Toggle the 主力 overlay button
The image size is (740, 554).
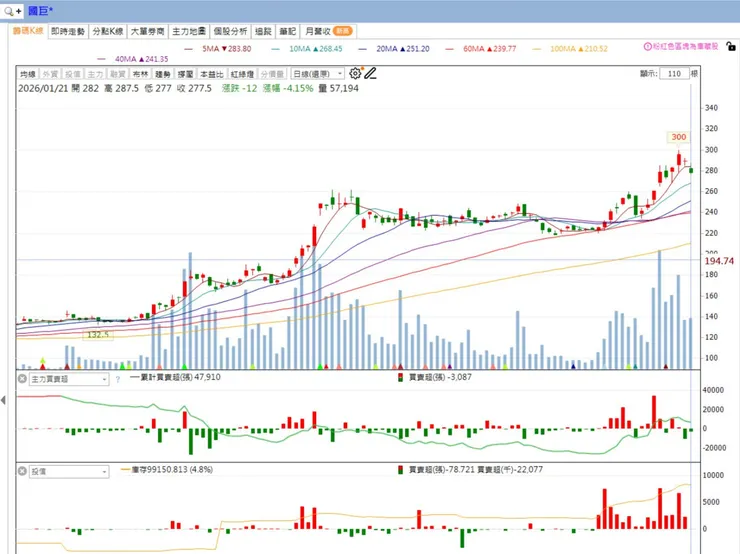[95, 74]
